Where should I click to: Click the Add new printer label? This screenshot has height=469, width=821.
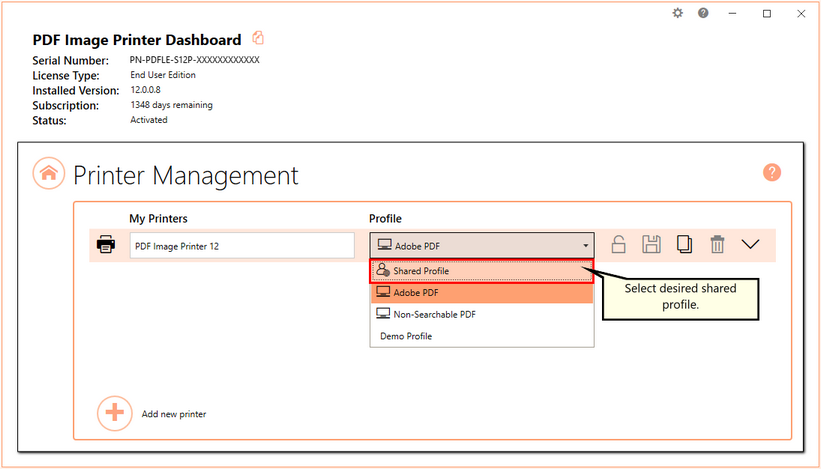(174, 414)
